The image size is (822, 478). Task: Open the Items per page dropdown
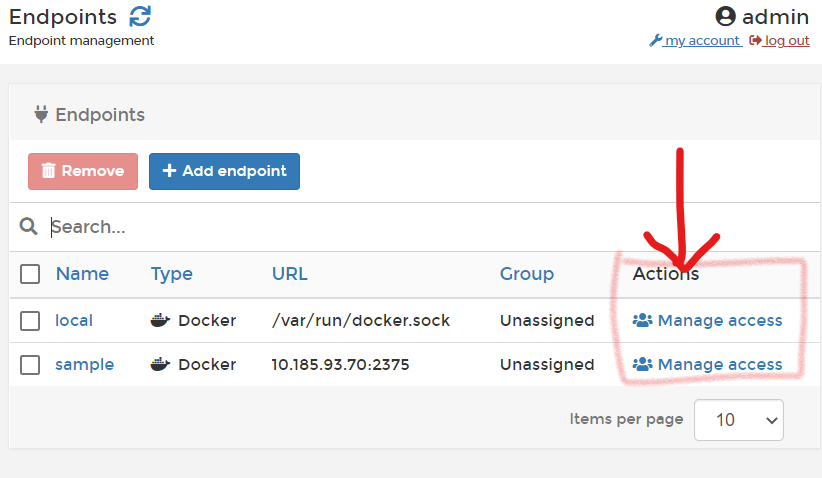[738, 420]
